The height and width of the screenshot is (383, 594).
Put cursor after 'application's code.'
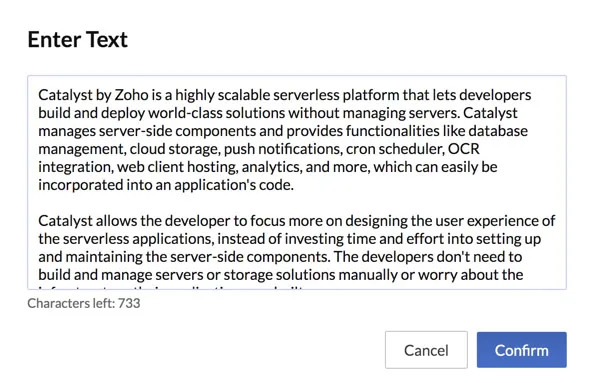pyautogui.click(x=294, y=185)
